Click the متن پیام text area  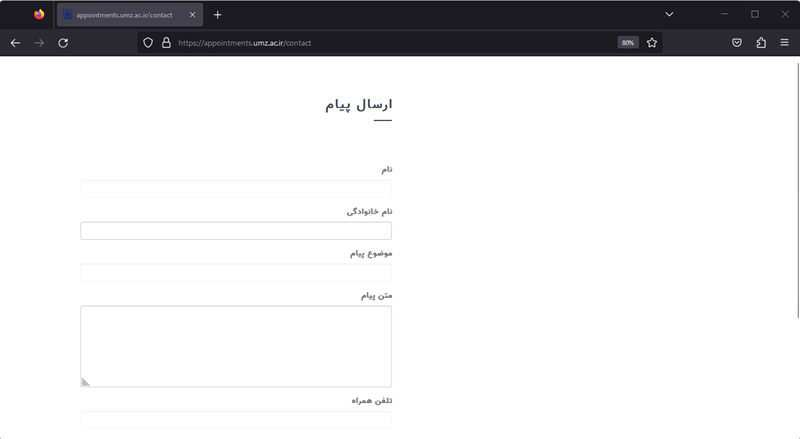point(236,346)
